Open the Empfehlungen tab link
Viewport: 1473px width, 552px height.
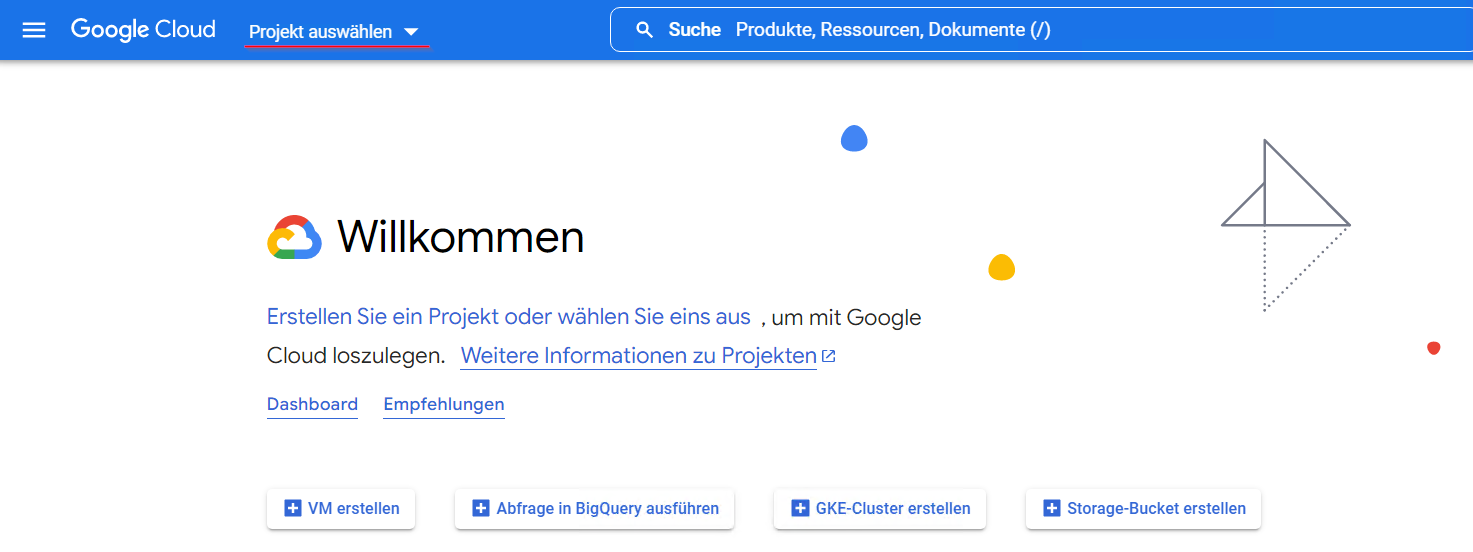[x=444, y=404]
